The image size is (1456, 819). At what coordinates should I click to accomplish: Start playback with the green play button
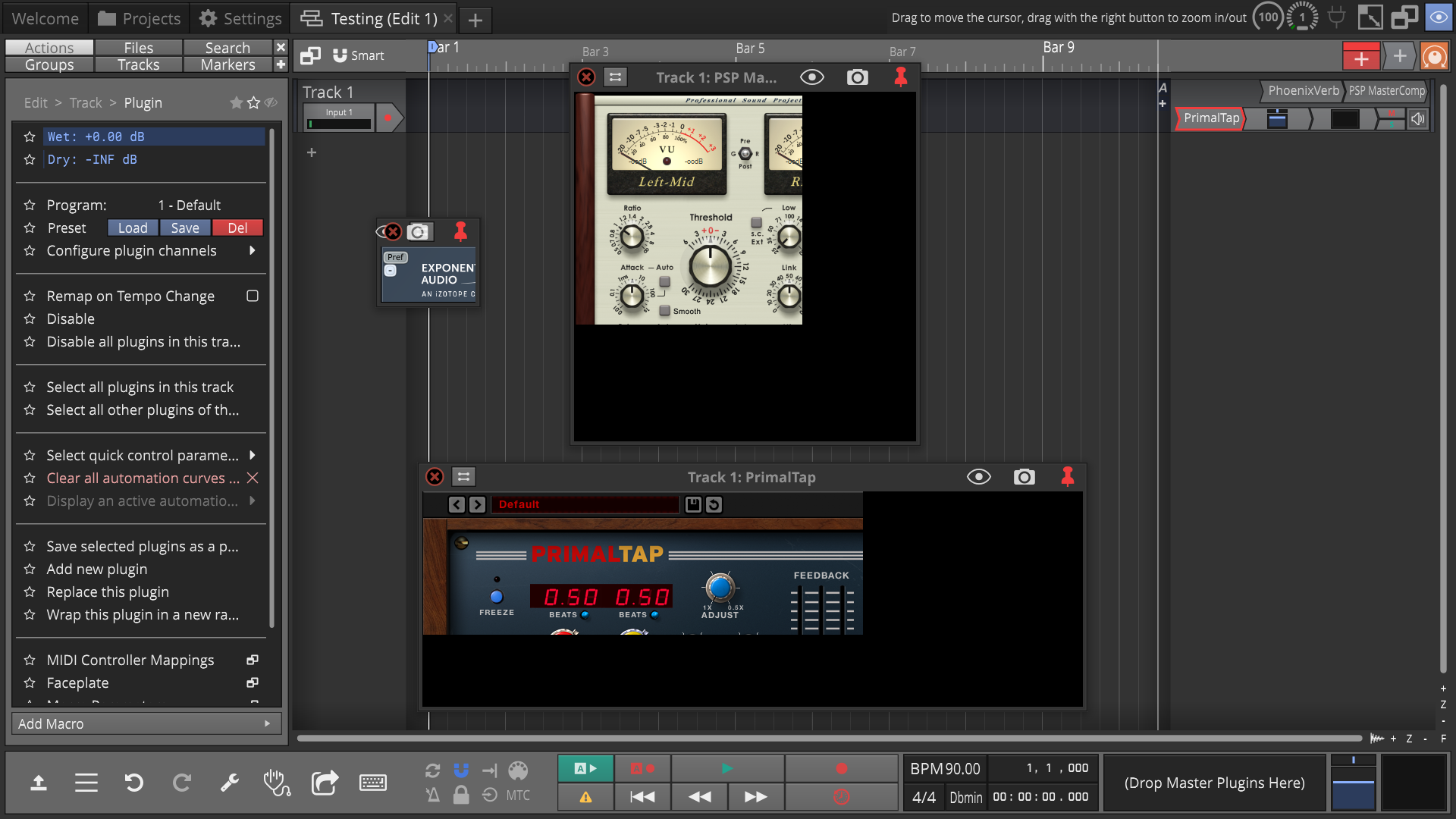click(x=727, y=769)
